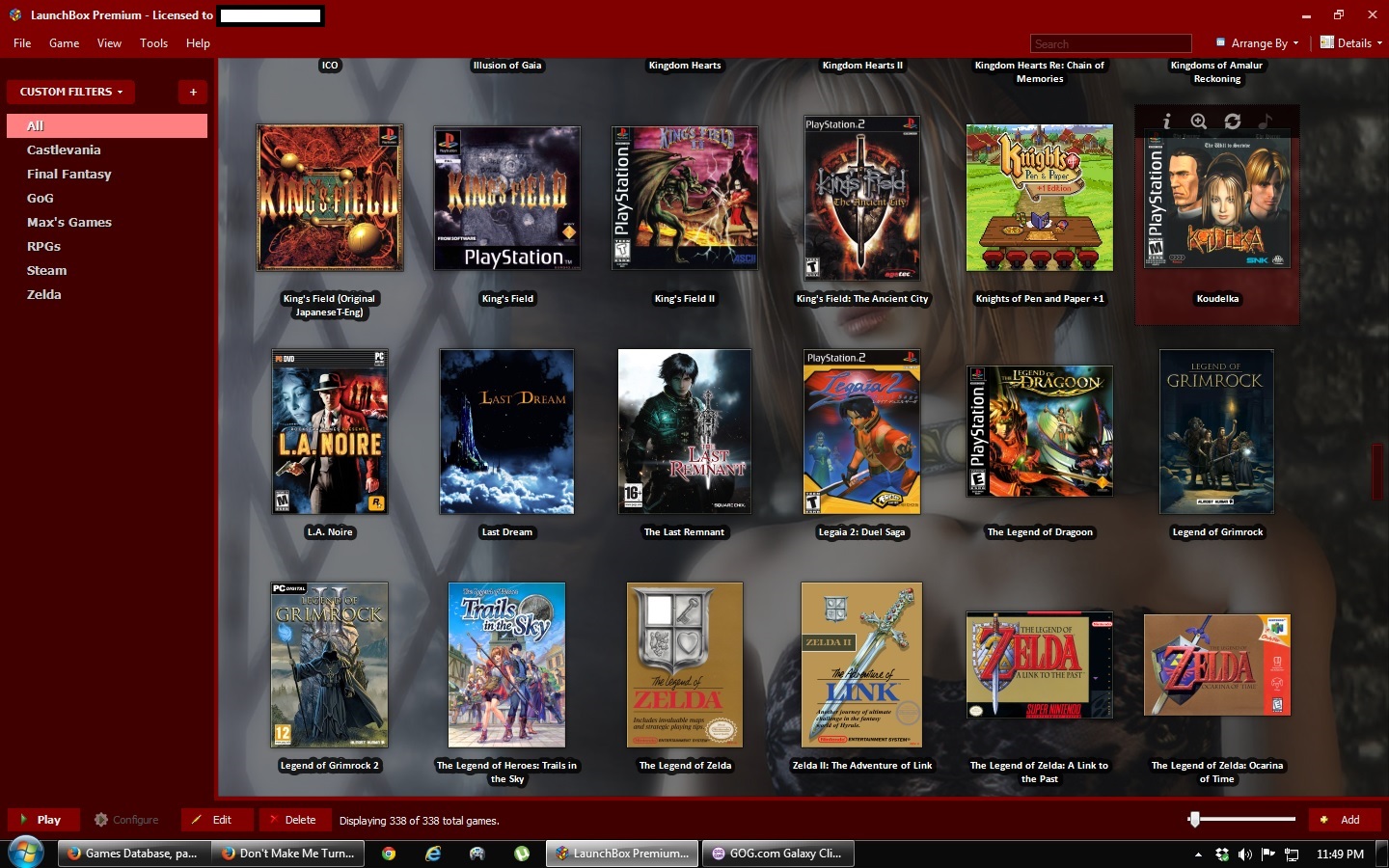Select Legaia 2: Duel Saga cover
This screenshot has width=1389, height=868.
point(862,432)
